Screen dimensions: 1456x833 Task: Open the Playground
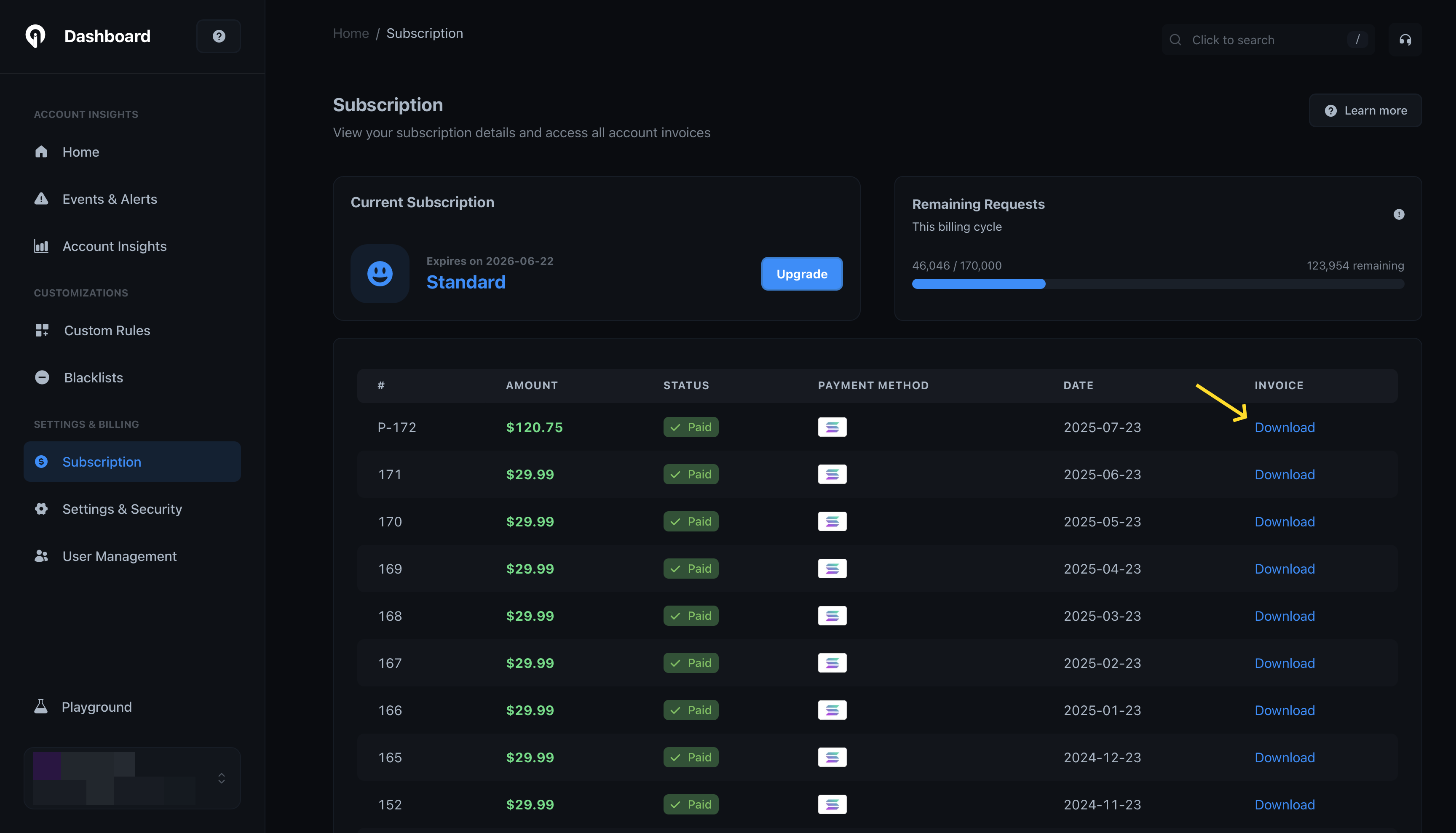coord(96,707)
